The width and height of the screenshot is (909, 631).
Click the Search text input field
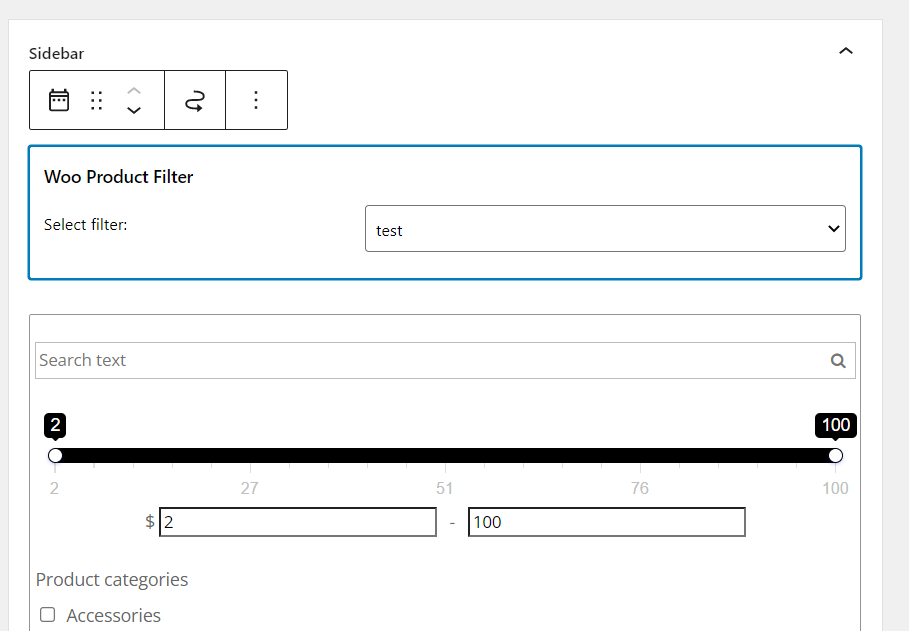[x=430, y=361]
